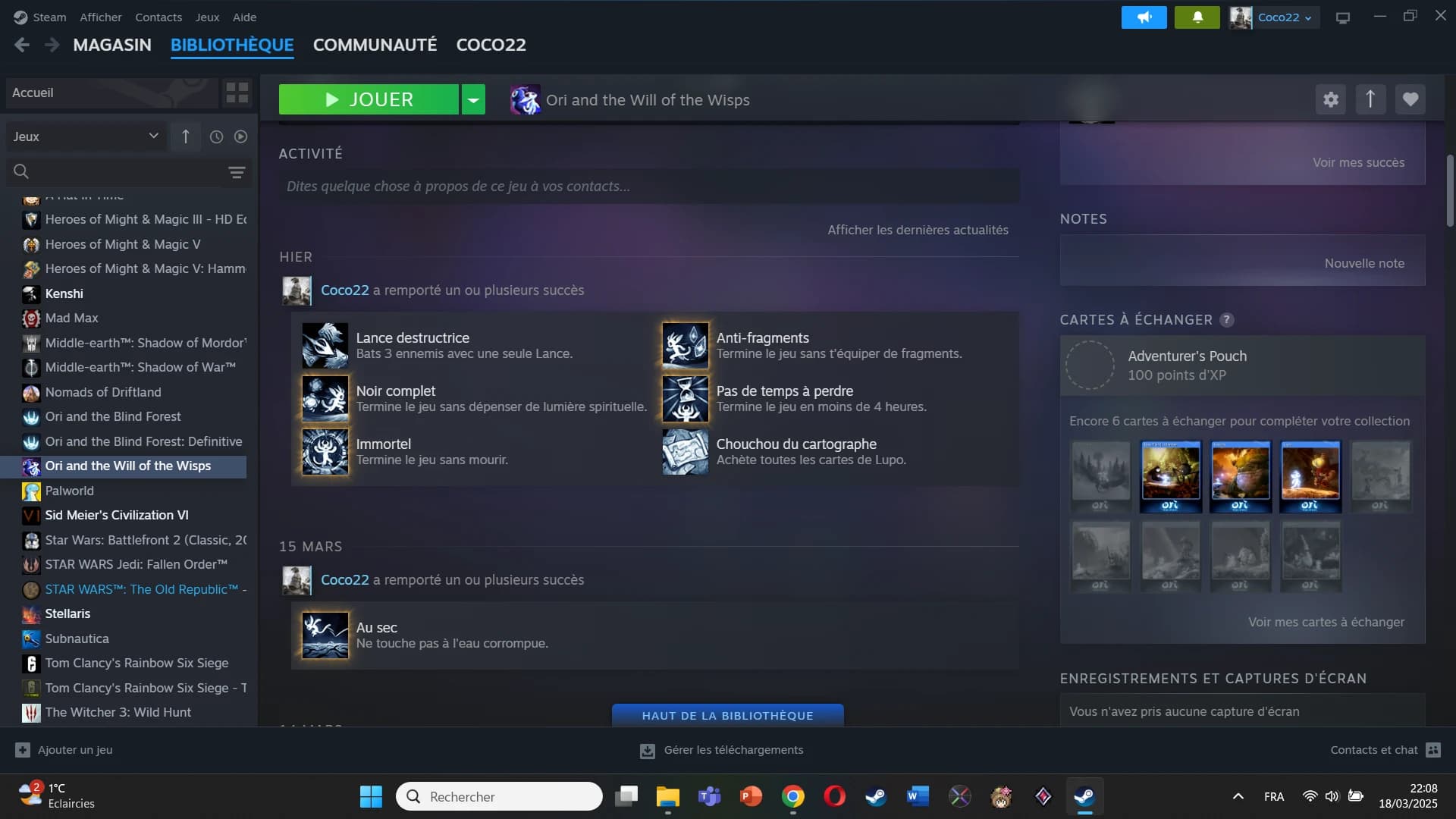
Task: Open Google Chrome from taskbar
Action: [793, 796]
